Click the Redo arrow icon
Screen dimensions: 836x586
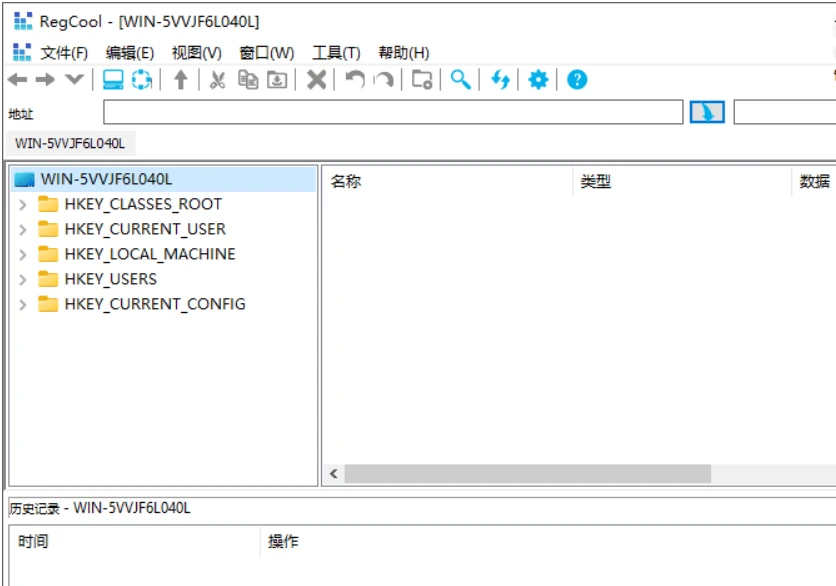[x=383, y=80]
